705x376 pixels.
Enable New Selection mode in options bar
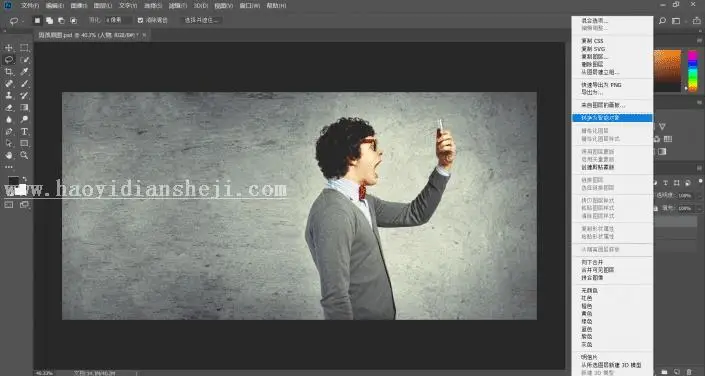tap(37, 20)
